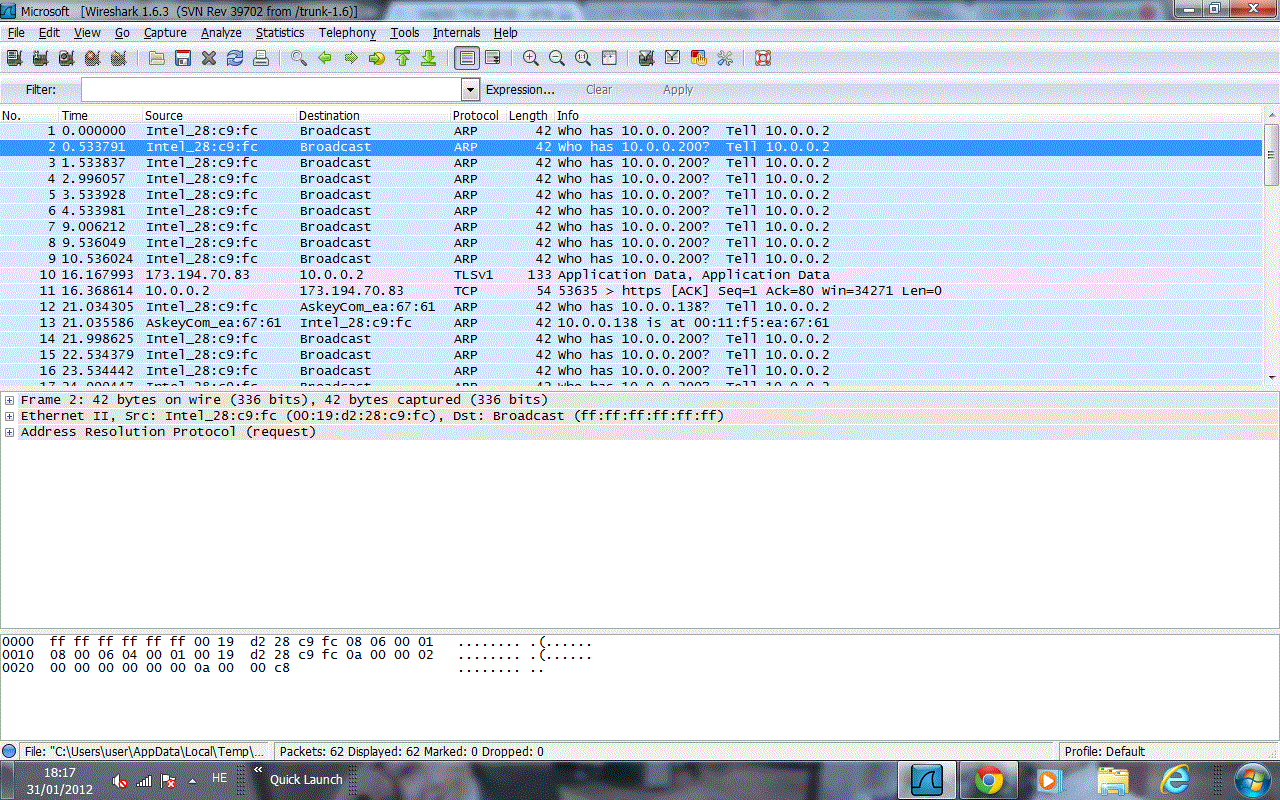The image size is (1280, 800).
Task: Close this capture file using X icon
Action: (x=209, y=58)
